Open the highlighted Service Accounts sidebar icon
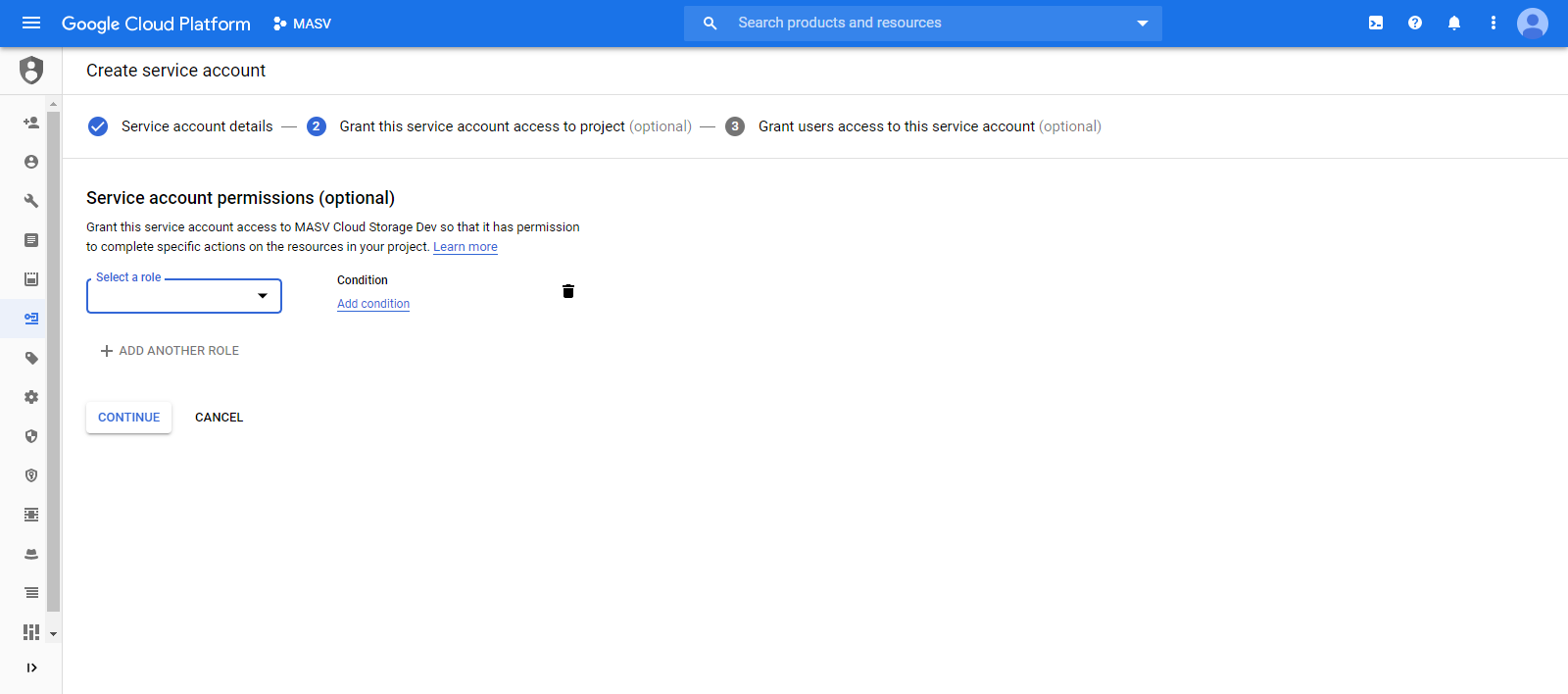Viewport: 1568px width, 694px height. click(x=31, y=319)
